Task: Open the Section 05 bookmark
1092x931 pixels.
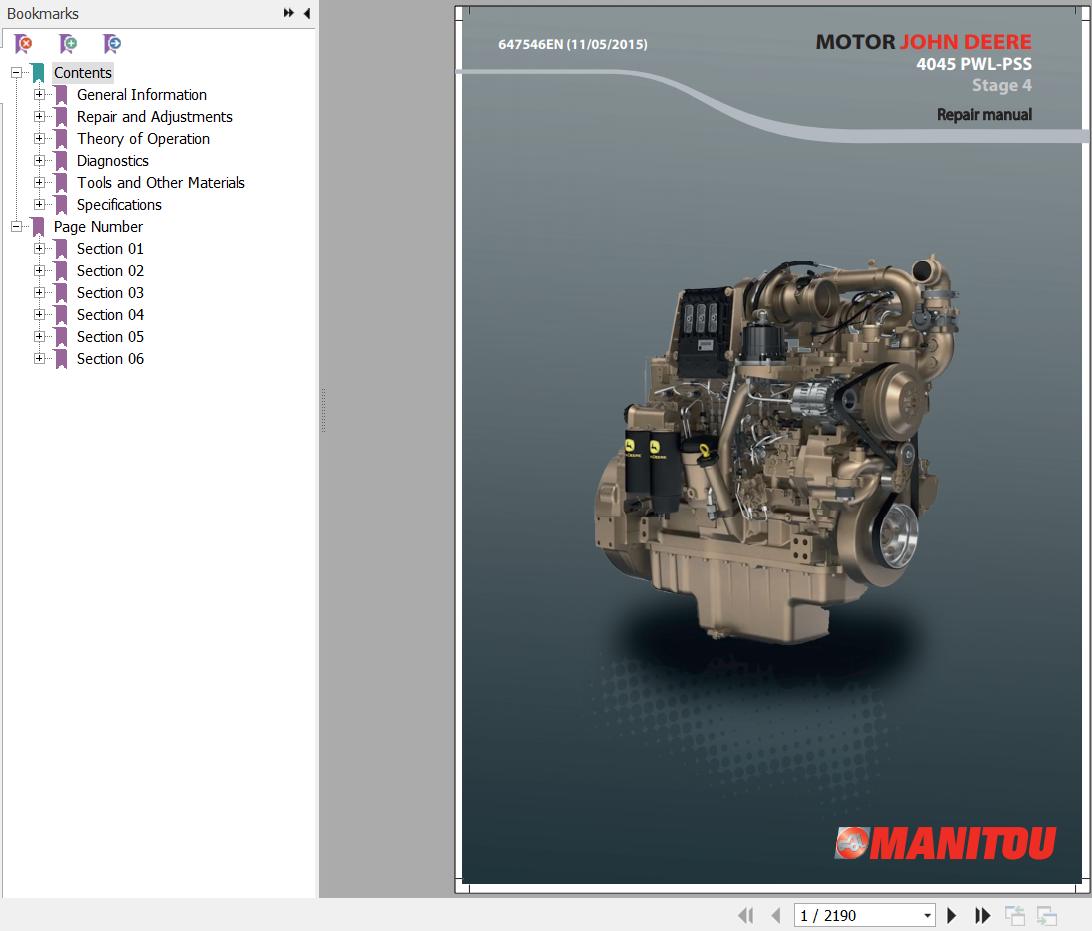Action: tap(110, 336)
